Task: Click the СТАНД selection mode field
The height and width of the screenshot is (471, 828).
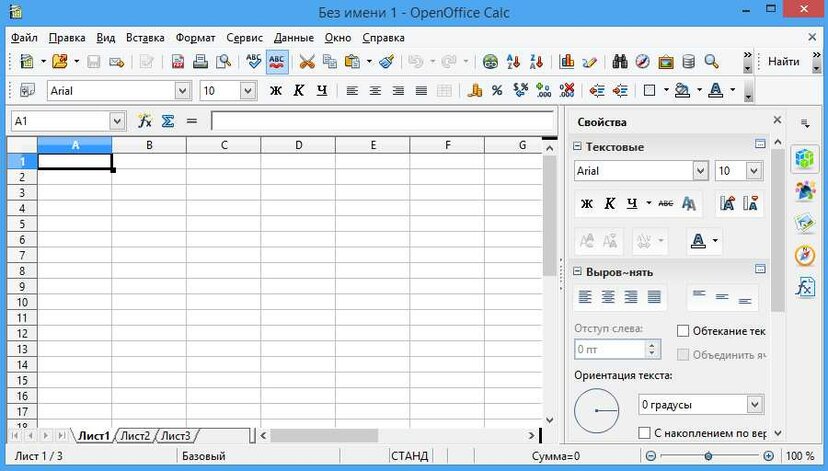Action: [409, 456]
